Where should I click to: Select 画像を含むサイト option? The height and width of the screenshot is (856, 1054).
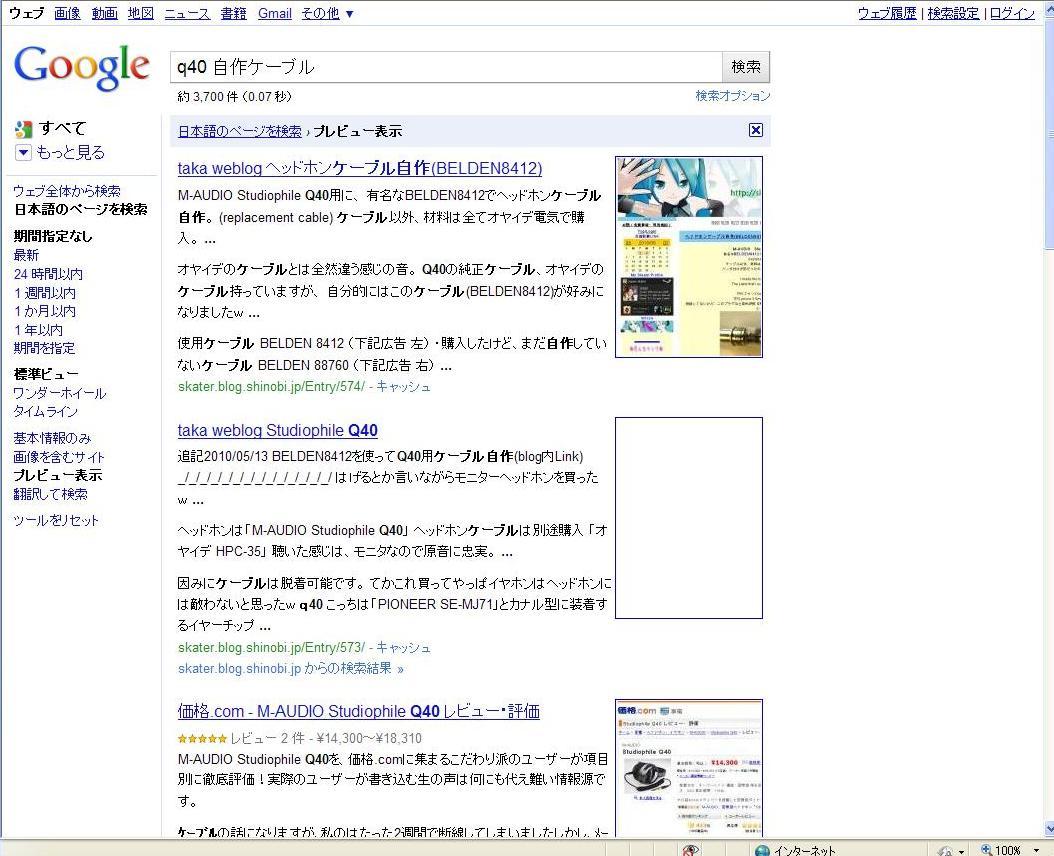(59, 457)
